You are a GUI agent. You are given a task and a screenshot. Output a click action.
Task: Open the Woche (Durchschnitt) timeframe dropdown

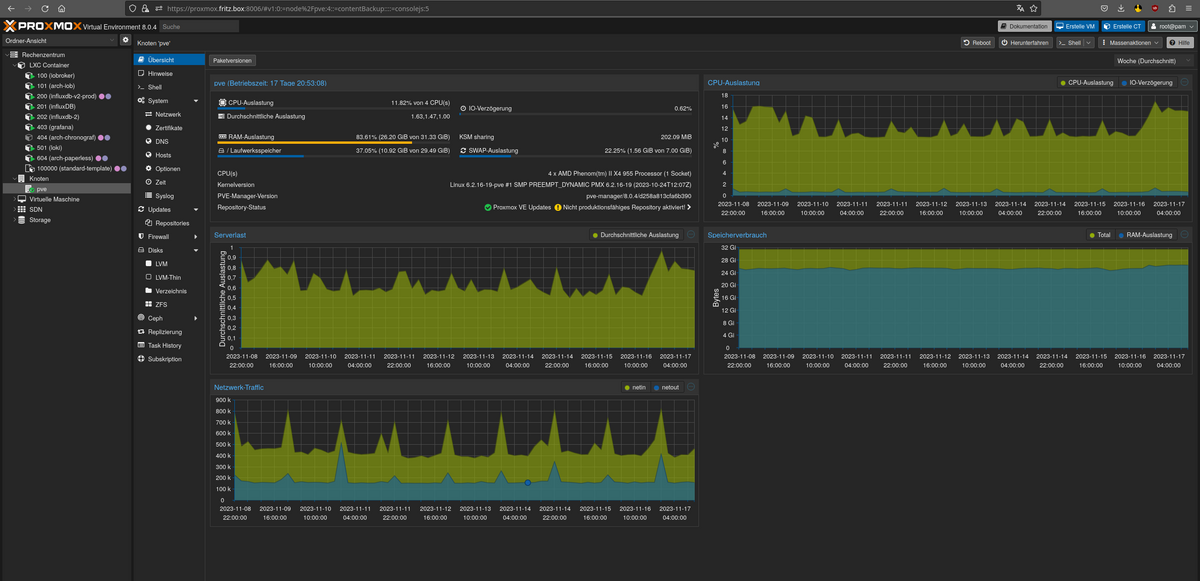point(1153,60)
